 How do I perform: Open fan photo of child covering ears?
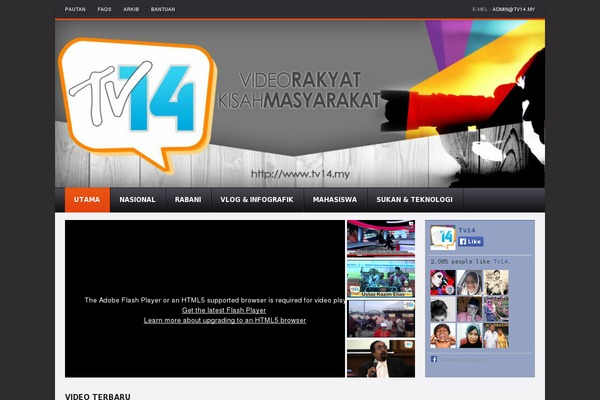443,335
